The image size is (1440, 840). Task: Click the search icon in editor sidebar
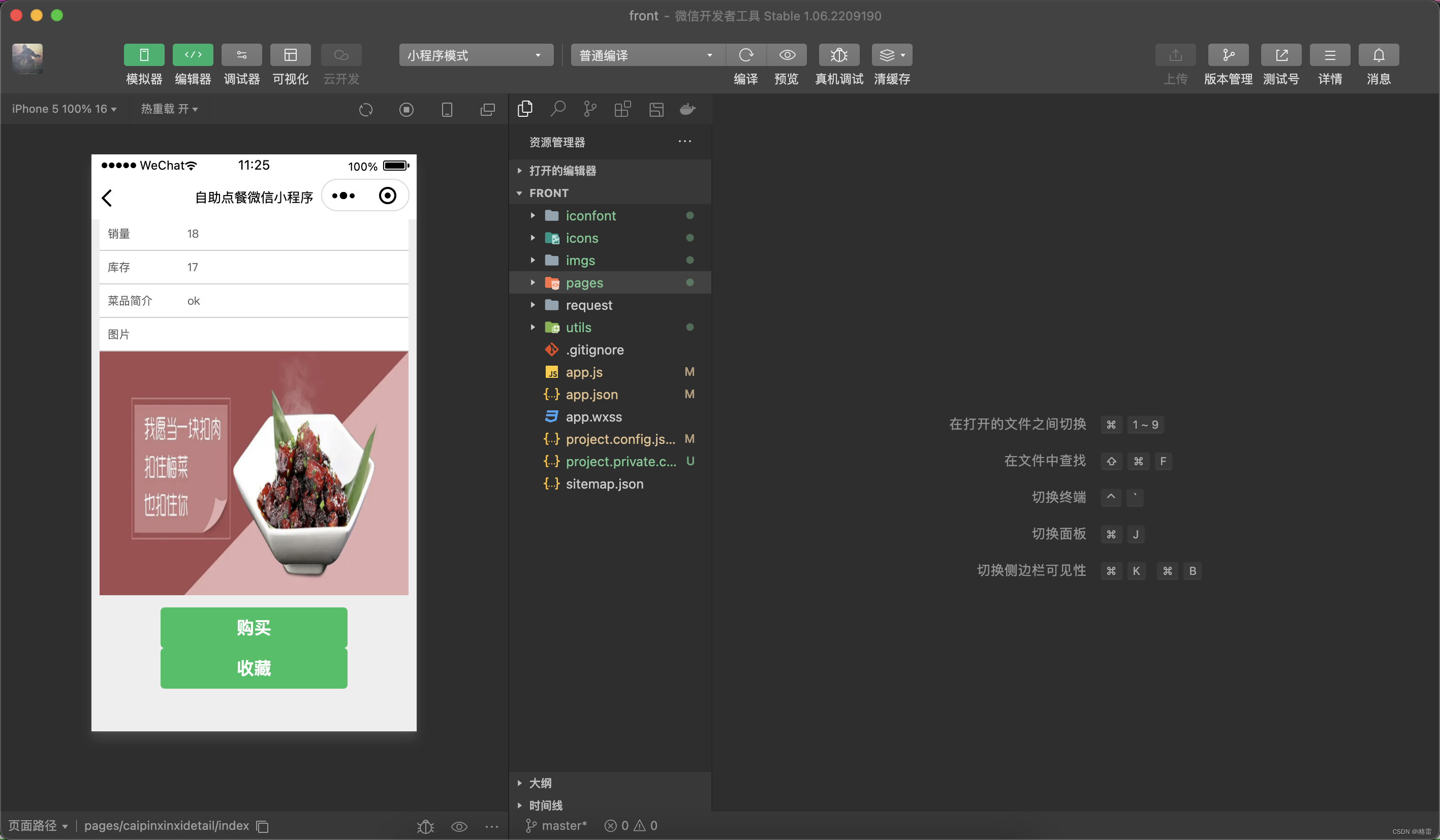point(558,109)
